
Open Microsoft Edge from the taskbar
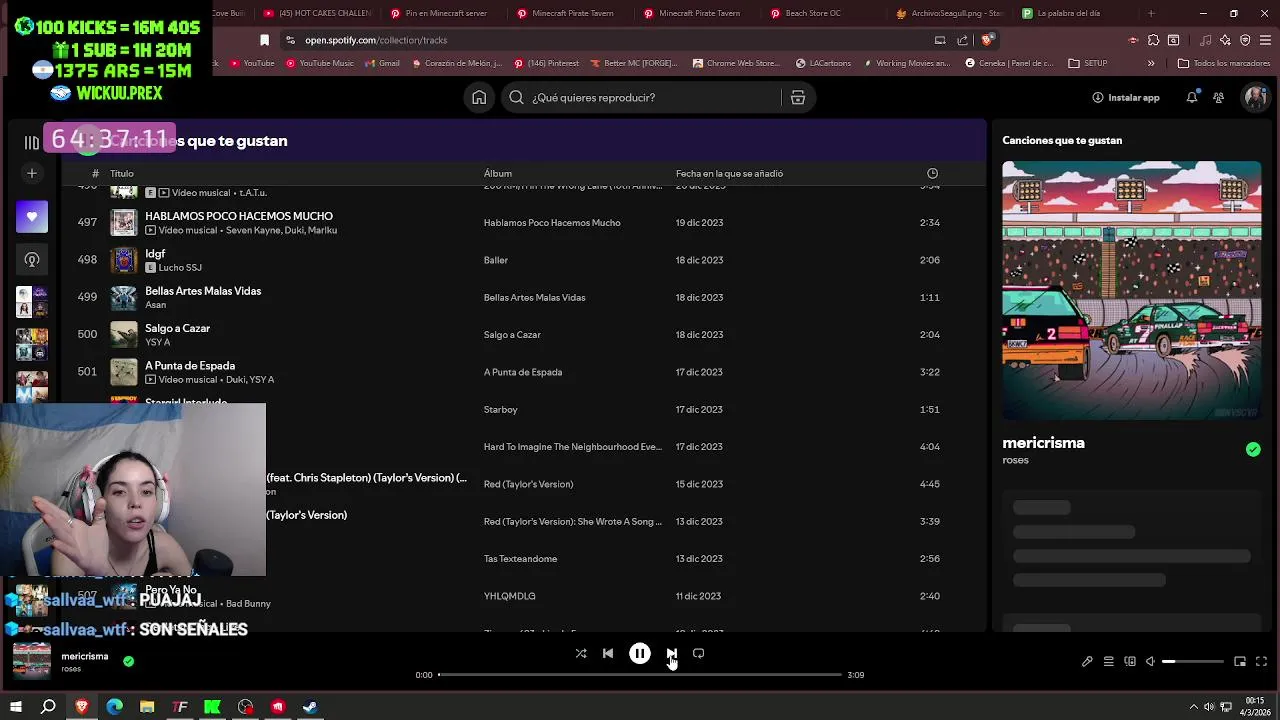pyautogui.click(x=114, y=707)
